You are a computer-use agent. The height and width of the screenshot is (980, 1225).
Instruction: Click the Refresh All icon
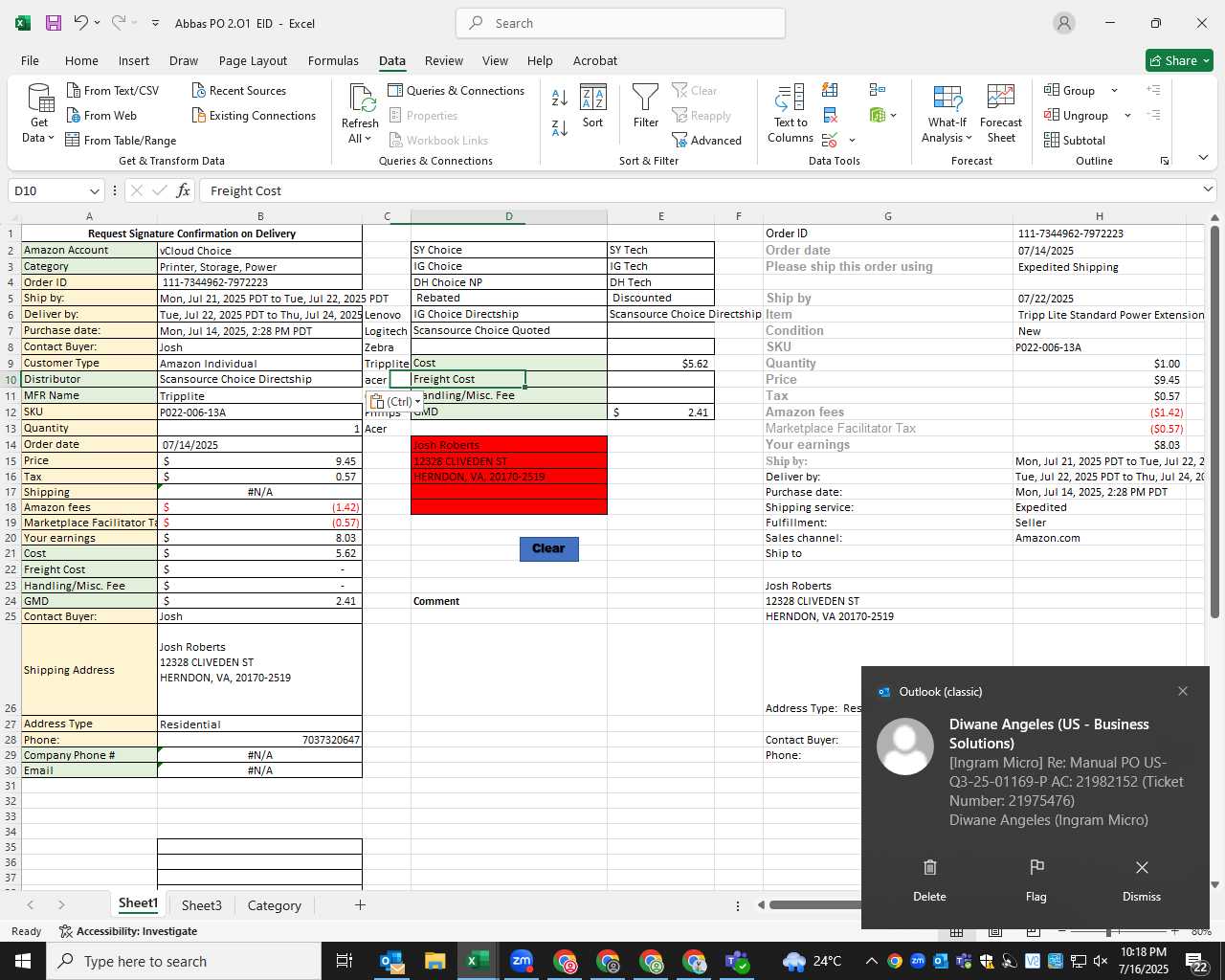coord(361,99)
